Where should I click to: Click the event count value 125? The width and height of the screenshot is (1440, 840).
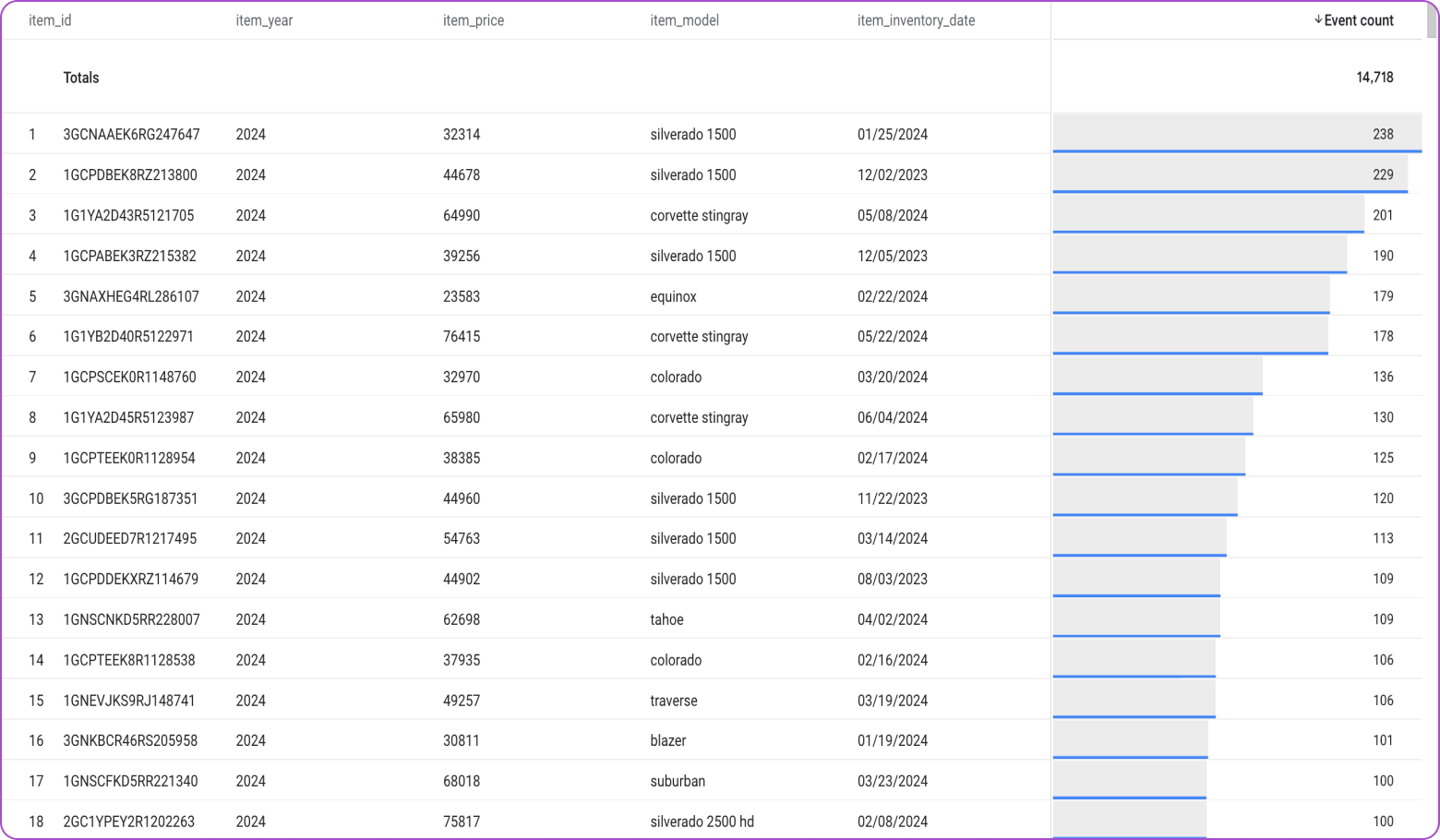click(1383, 459)
